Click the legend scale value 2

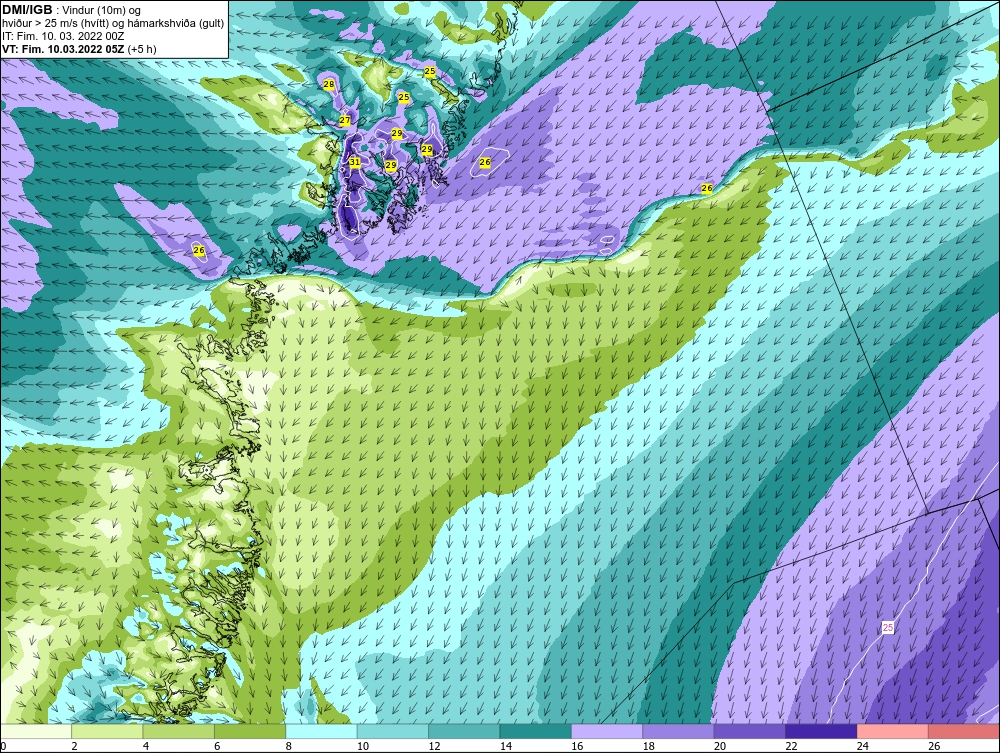[75, 746]
